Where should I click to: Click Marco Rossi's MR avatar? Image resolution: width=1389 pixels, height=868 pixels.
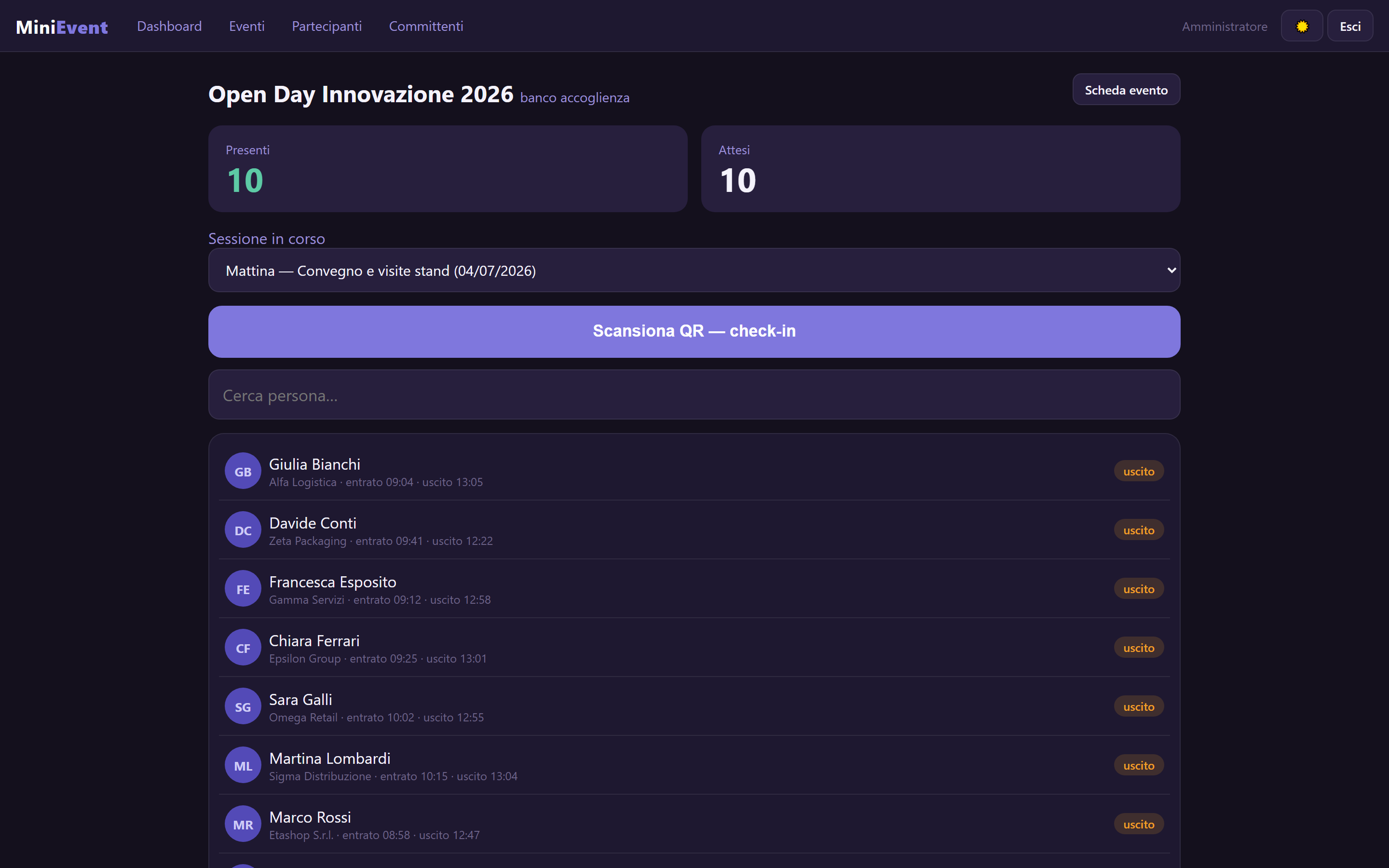[x=243, y=825]
